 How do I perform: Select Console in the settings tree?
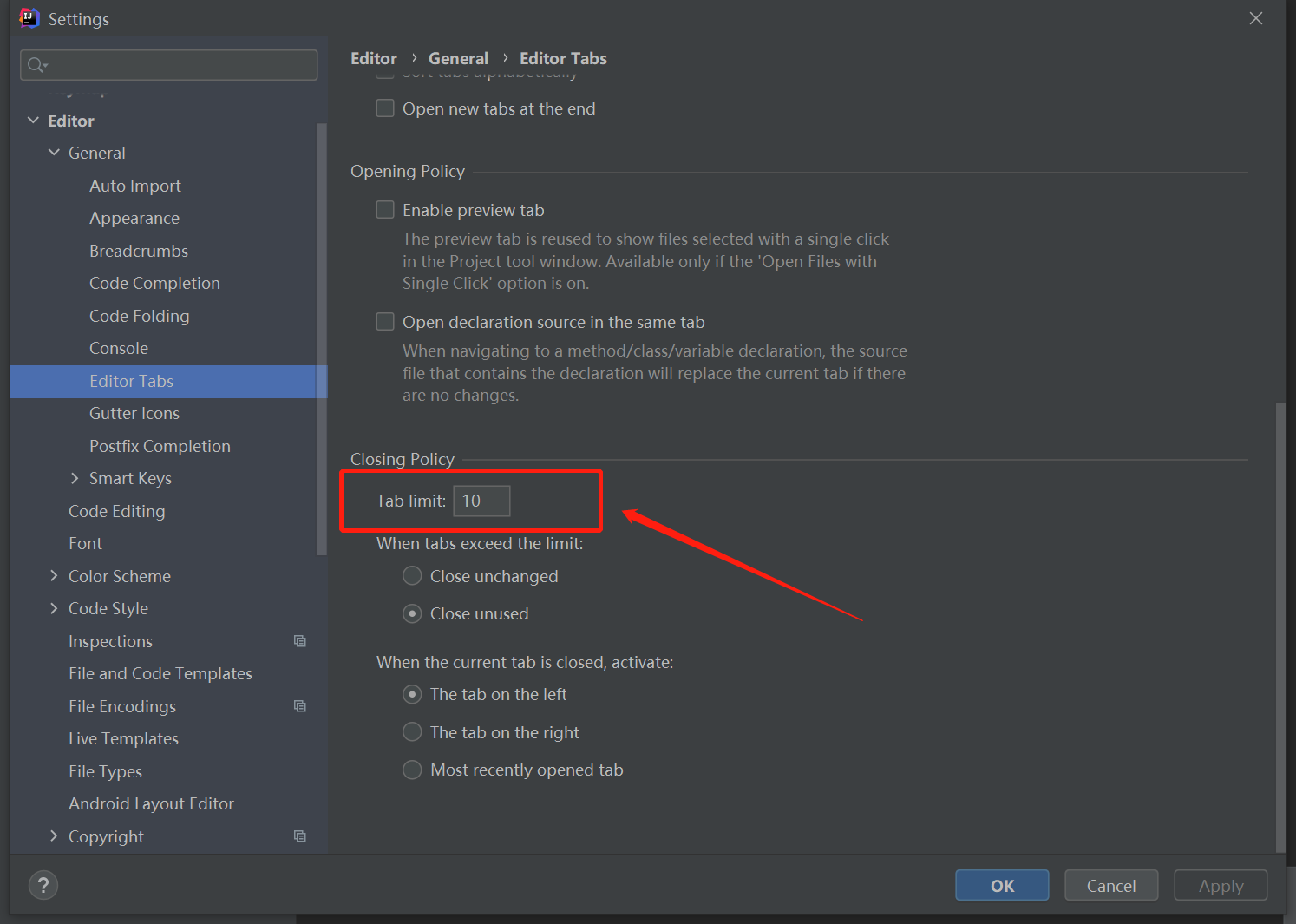click(x=119, y=348)
